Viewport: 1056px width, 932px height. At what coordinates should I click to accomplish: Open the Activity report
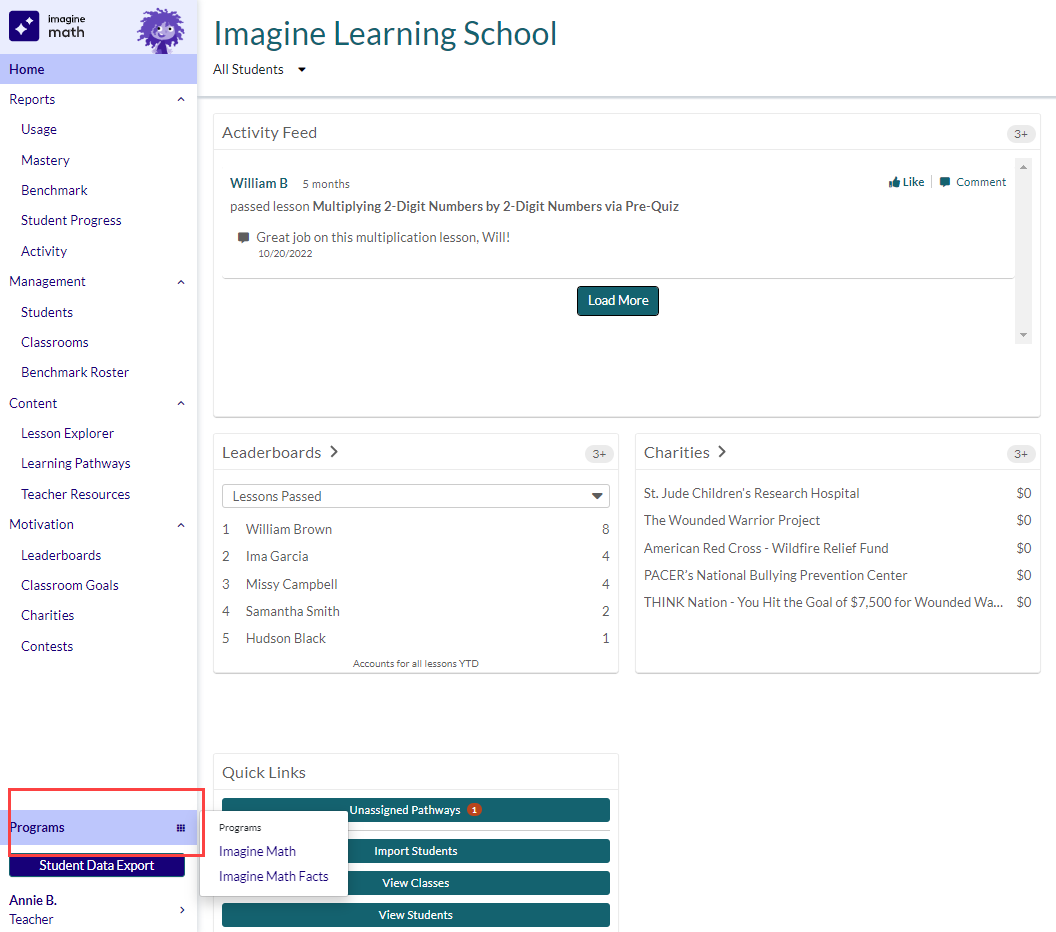tap(44, 251)
